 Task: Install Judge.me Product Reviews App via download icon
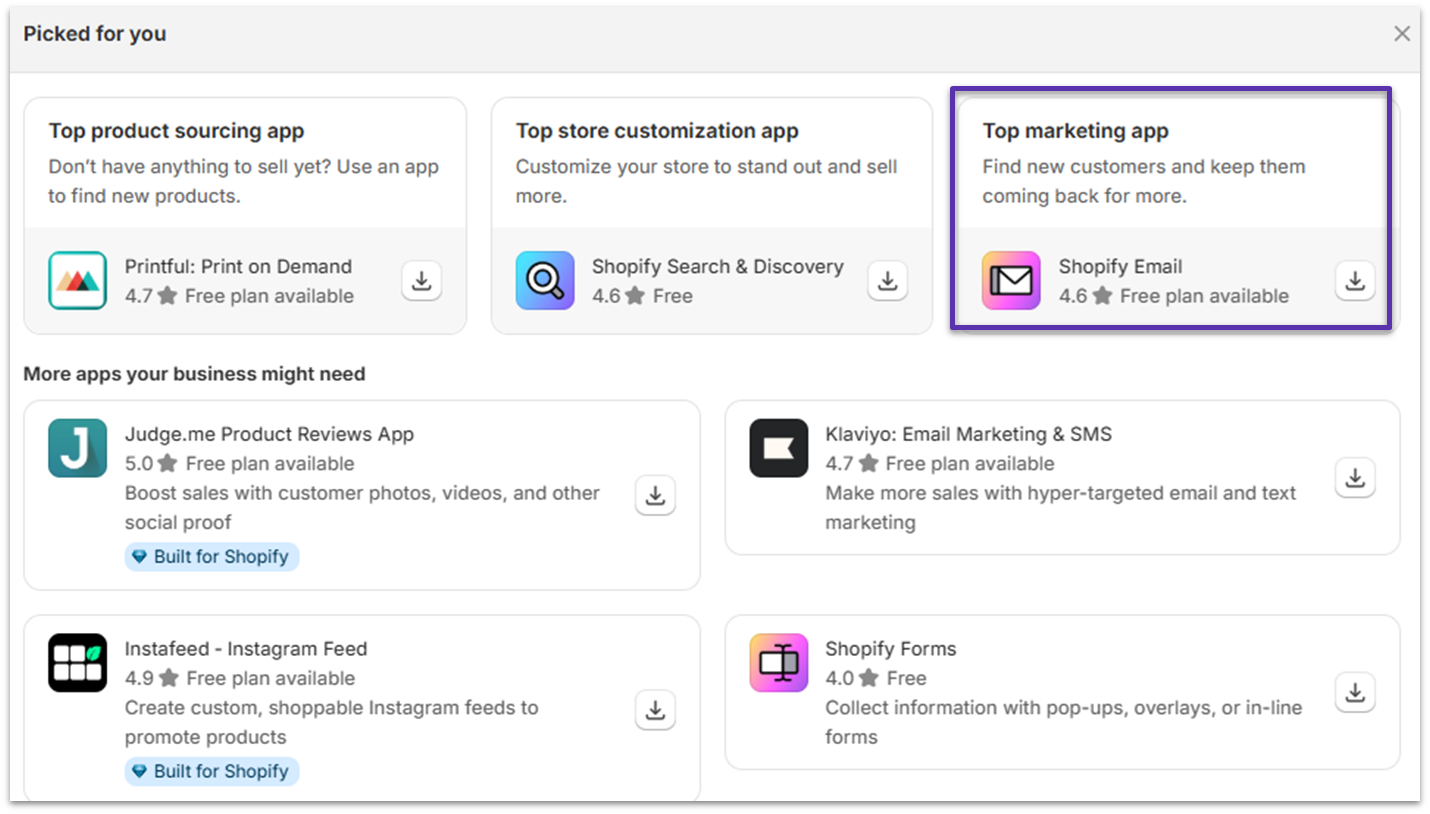[655, 495]
